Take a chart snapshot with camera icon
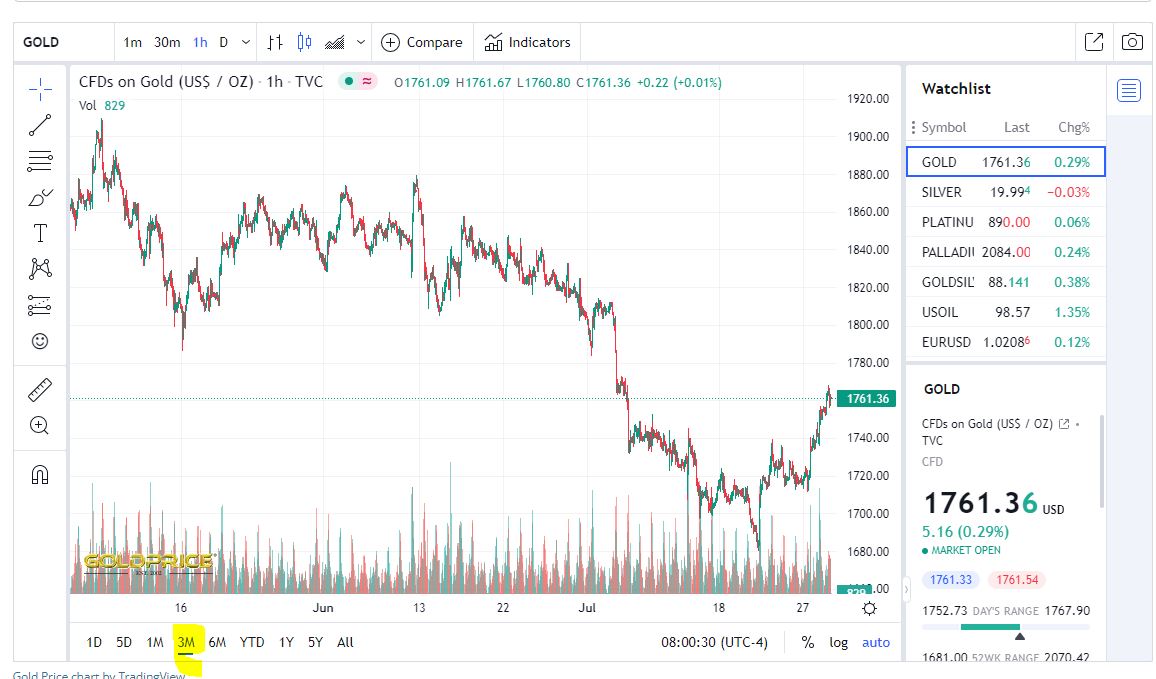The height and width of the screenshot is (679, 1156). [x=1132, y=42]
